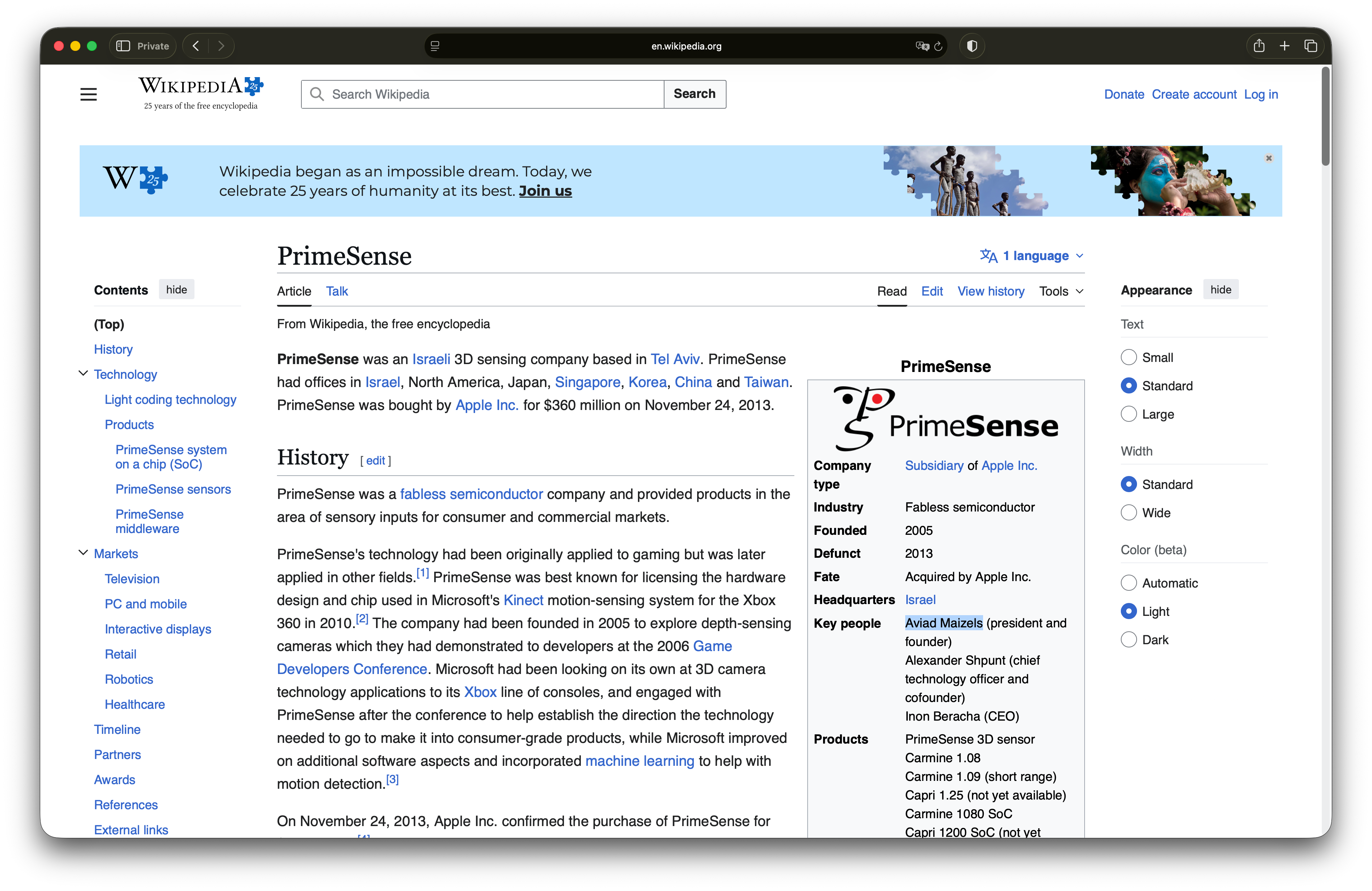Open tab overview icon in Safari
Viewport: 1372px width, 891px height.
[x=1310, y=46]
